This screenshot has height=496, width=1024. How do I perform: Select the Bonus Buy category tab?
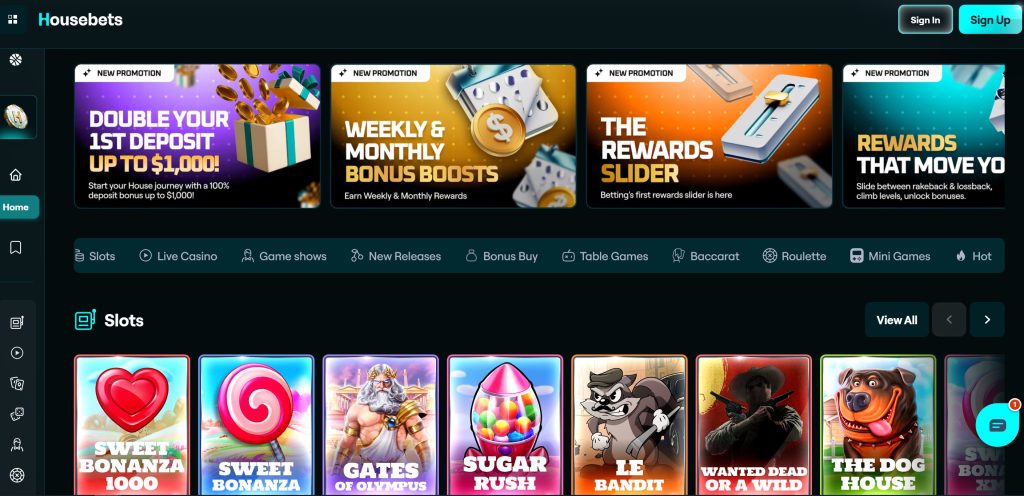(502, 256)
